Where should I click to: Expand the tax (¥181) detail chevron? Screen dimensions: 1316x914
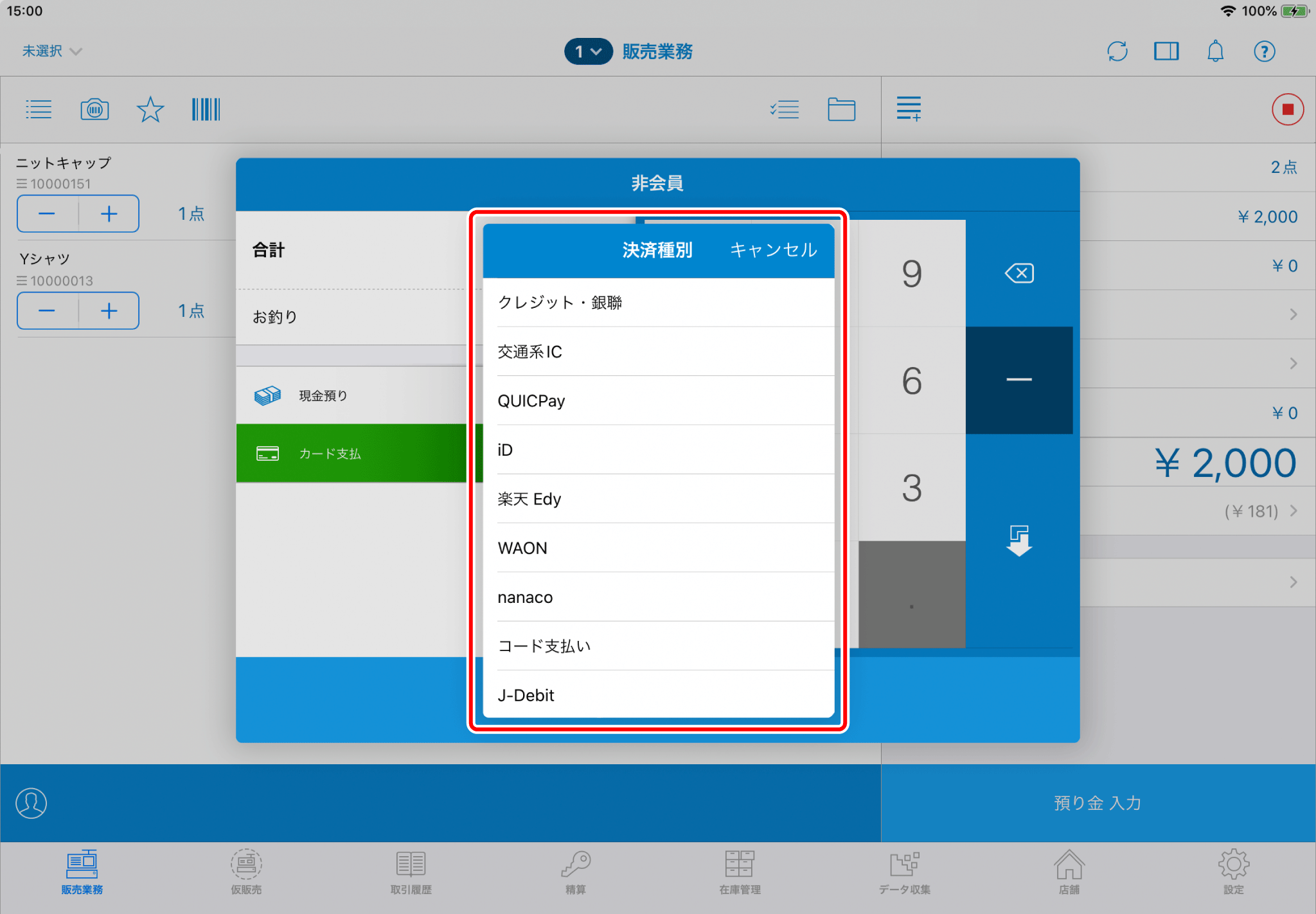coord(1294,511)
